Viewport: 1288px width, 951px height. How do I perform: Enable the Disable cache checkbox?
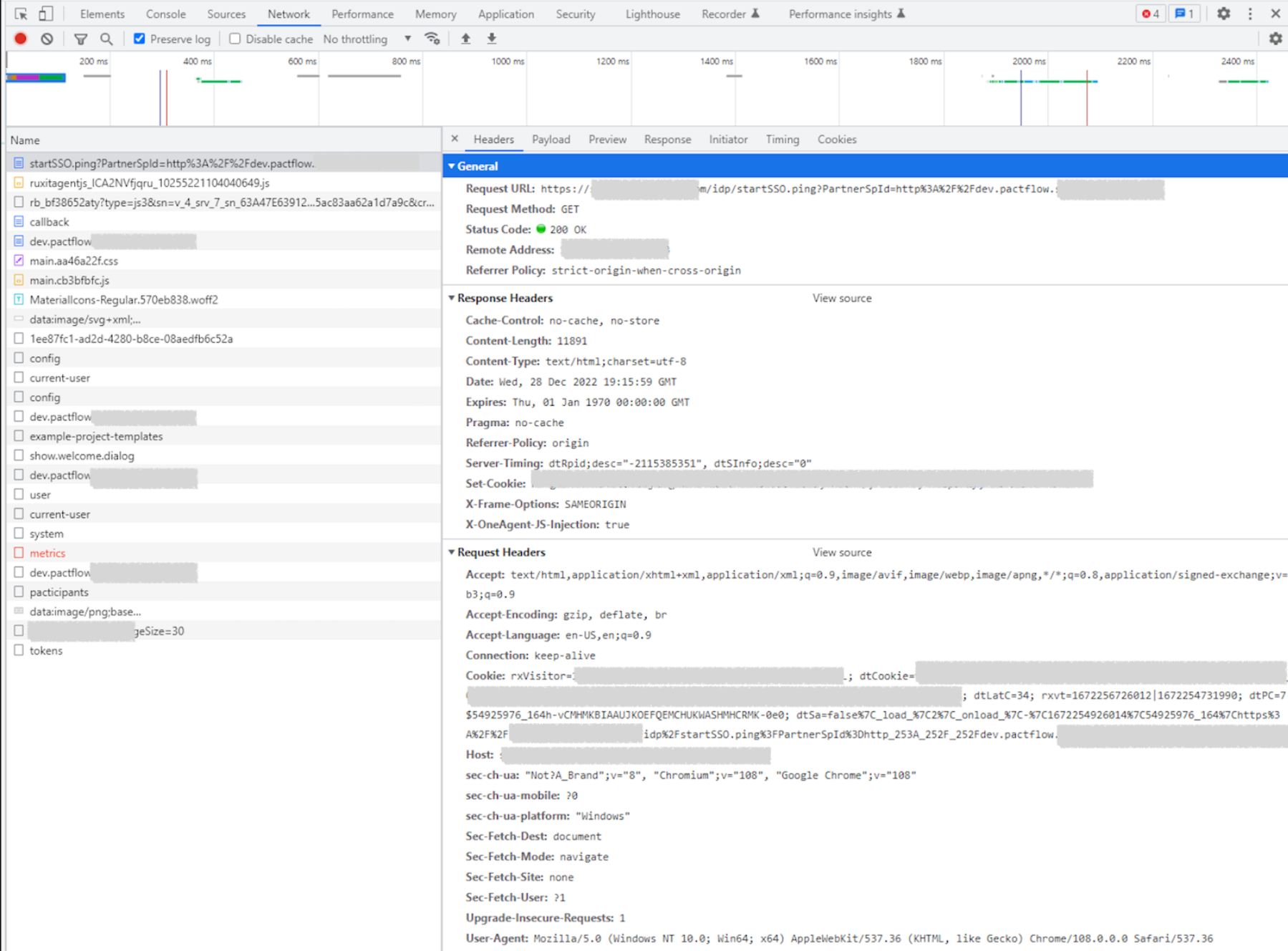pyautogui.click(x=235, y=39)
